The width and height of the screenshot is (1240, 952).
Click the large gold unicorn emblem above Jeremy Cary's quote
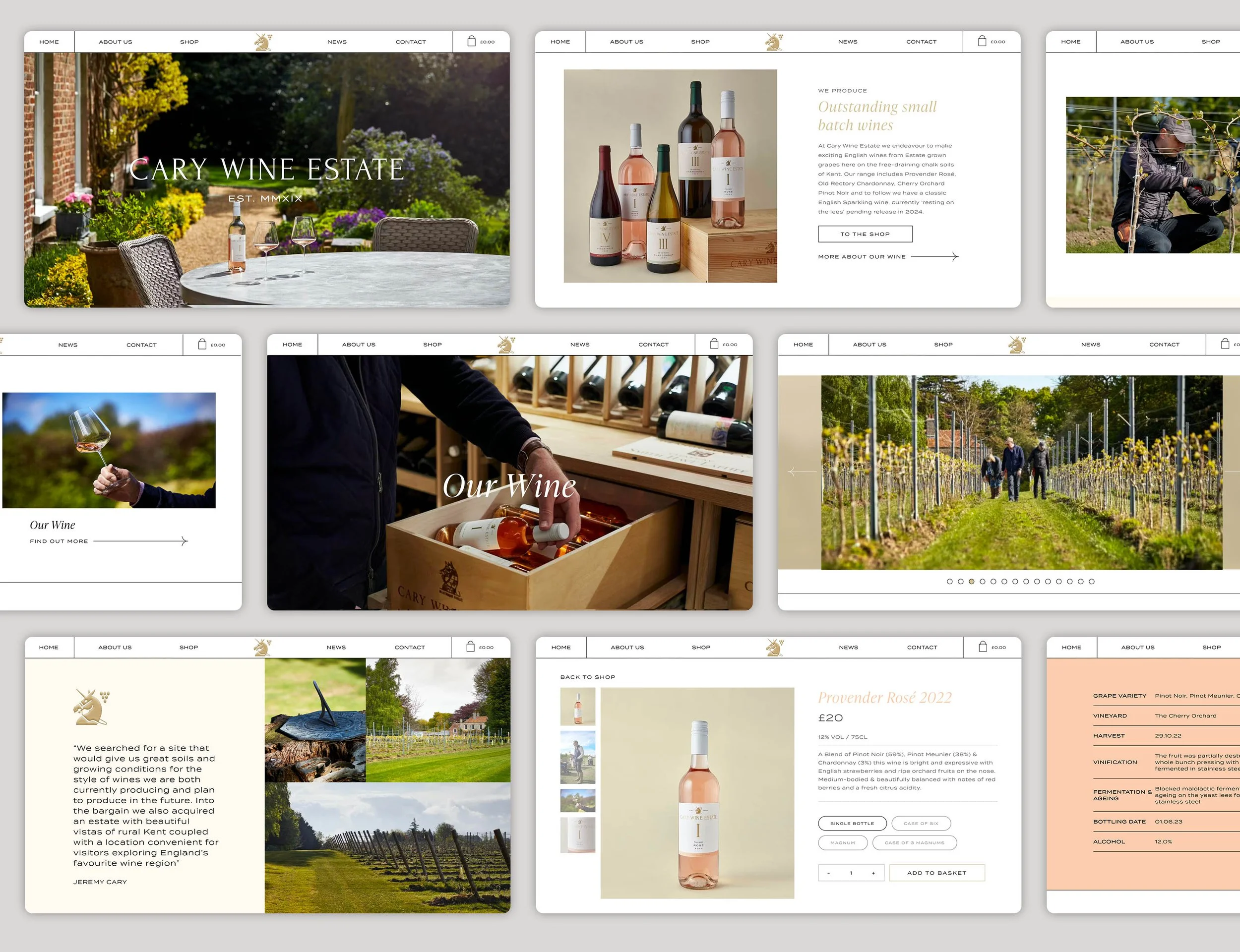click(x=91, y=707)
